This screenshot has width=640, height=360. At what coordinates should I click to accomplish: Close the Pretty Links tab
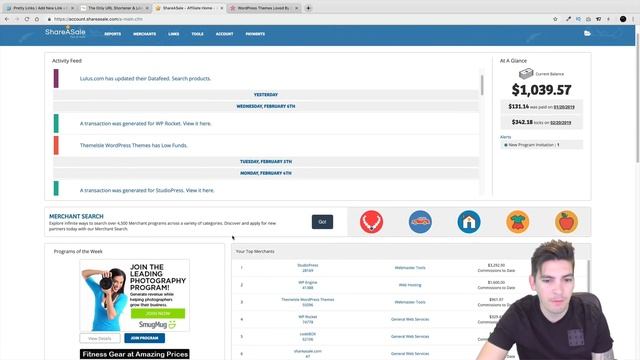click(73, 8)
